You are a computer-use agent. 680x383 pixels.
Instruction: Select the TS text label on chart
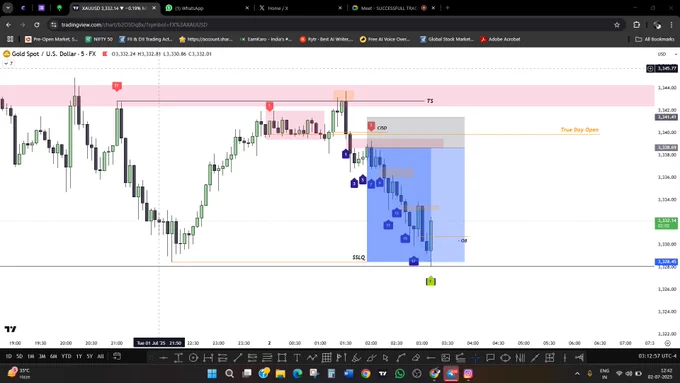click(430, 101)
